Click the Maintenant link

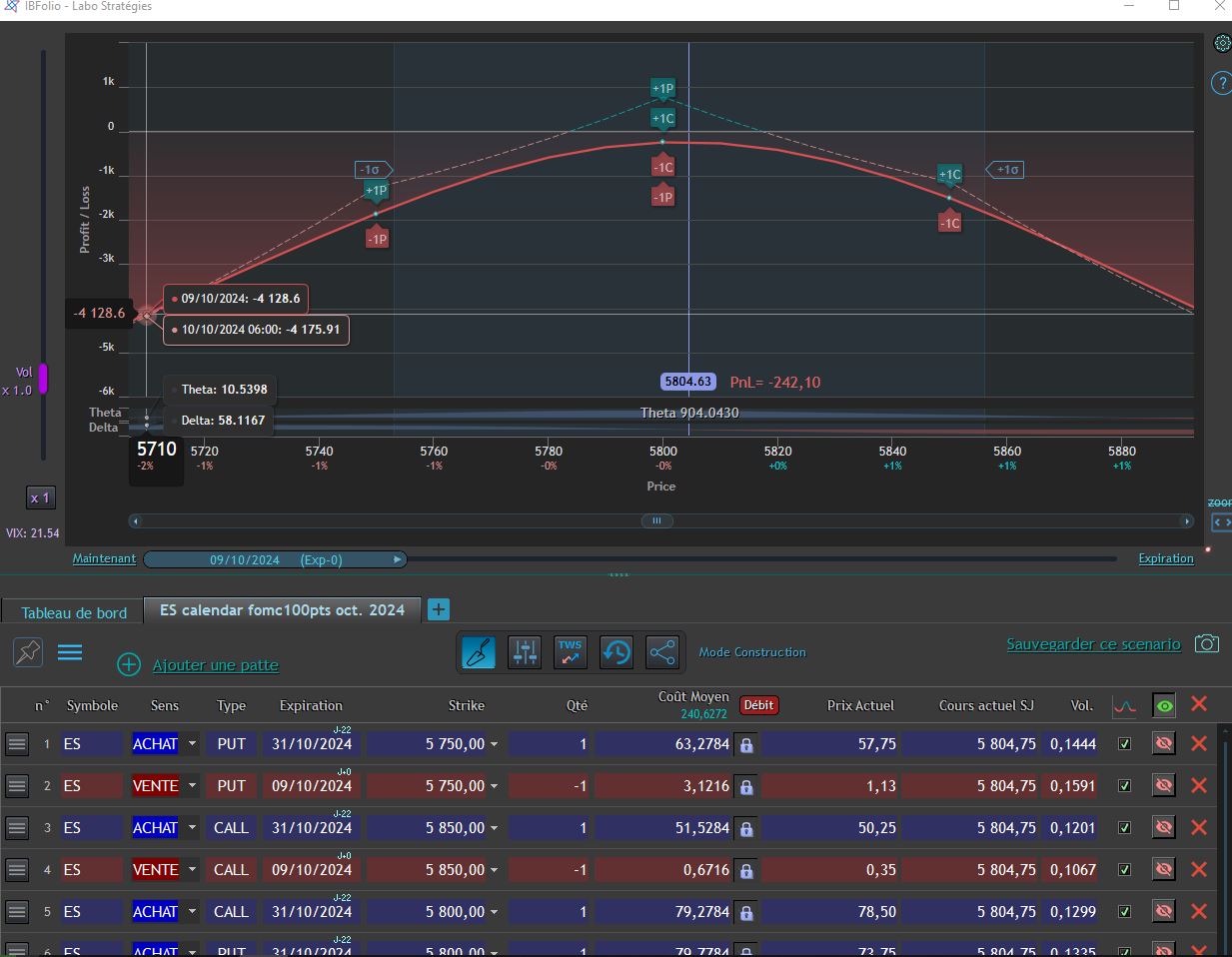click(x=104, y=558)
